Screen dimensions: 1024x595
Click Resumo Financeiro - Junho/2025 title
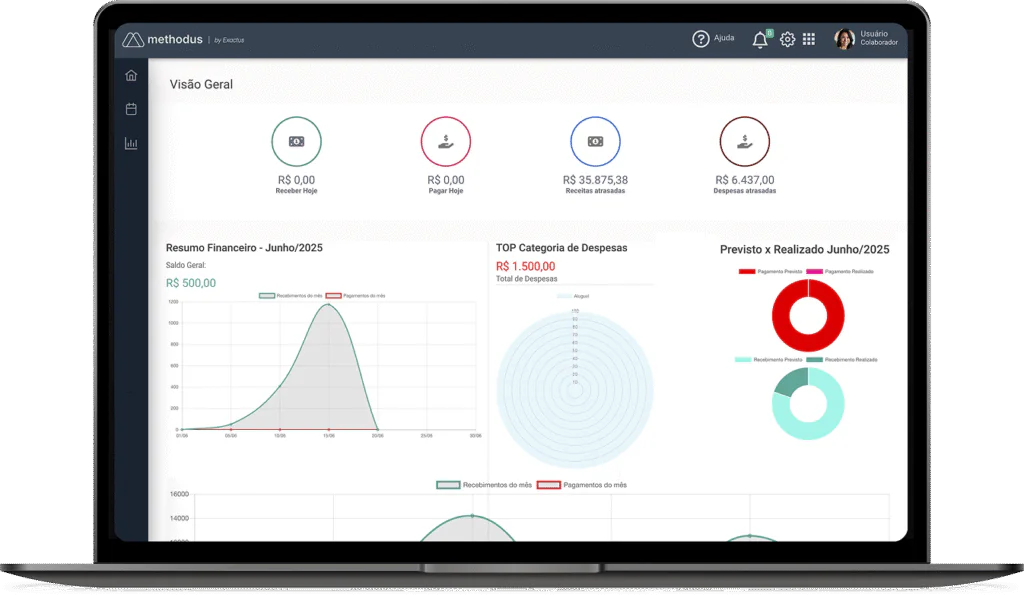(x=244, y=248)
